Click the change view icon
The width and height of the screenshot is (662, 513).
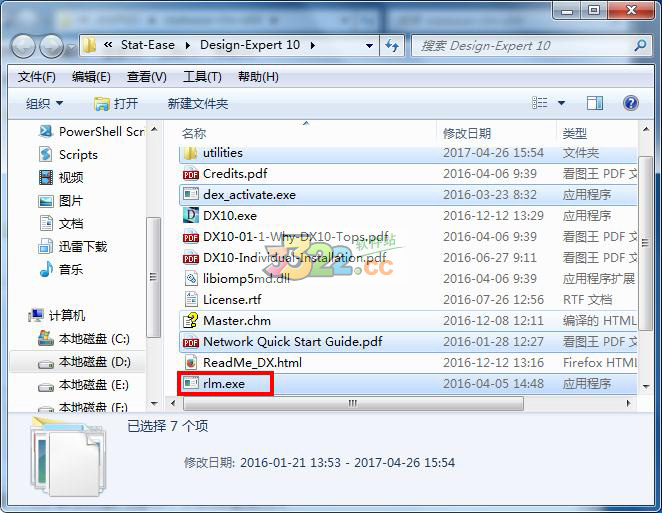[540, 103]
